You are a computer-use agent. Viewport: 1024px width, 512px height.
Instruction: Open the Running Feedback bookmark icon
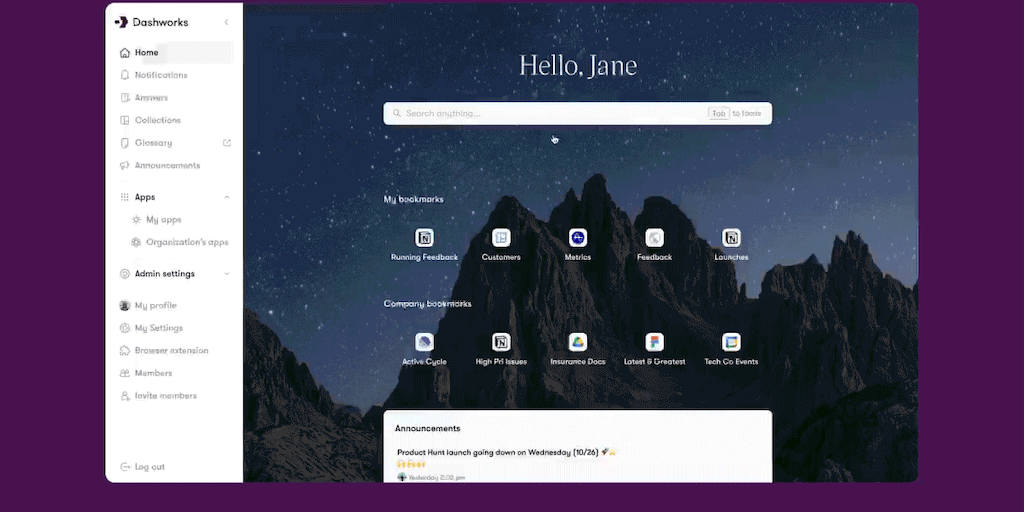[x=424, y=238]
